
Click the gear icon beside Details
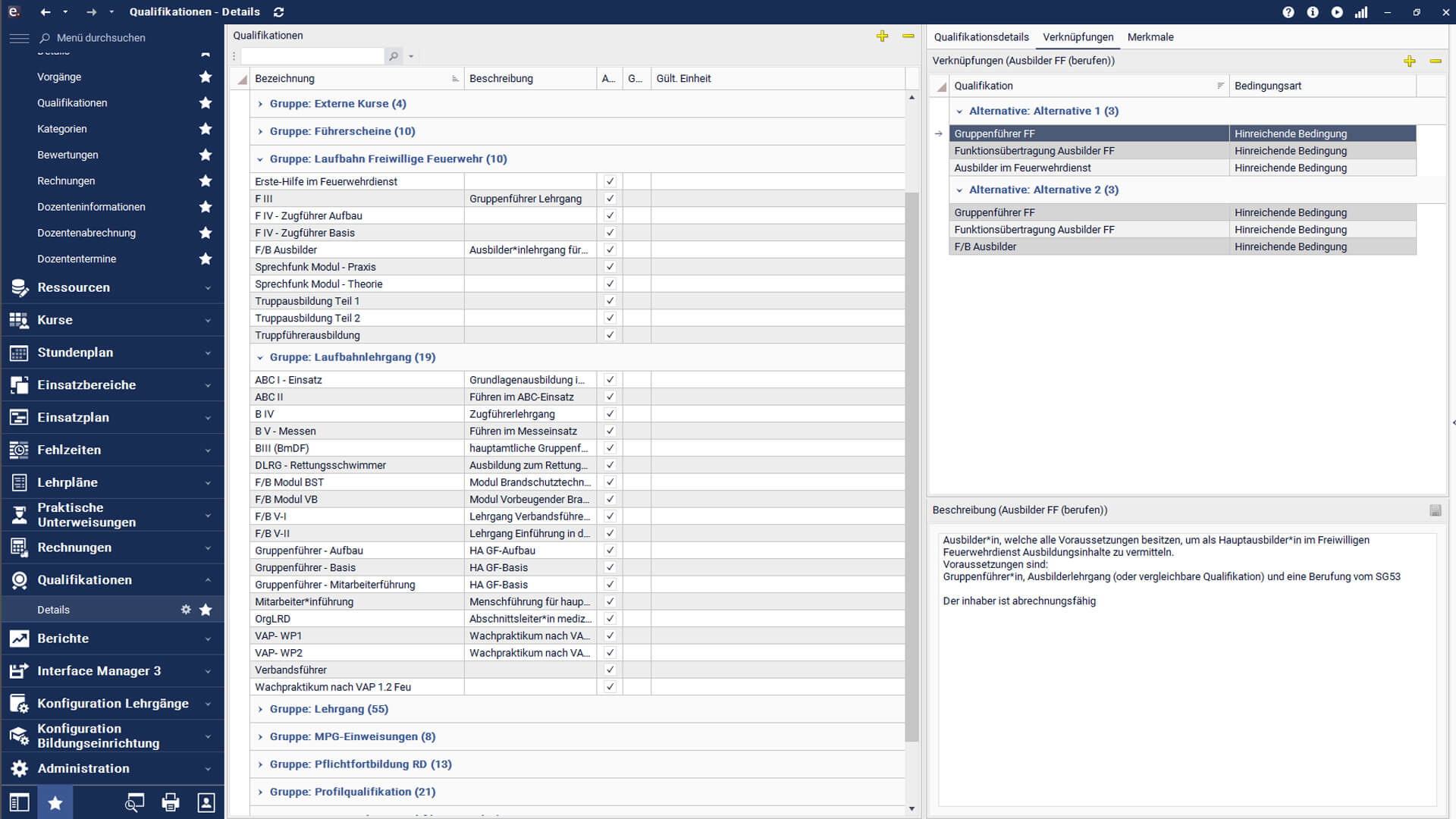pos(186,610)
